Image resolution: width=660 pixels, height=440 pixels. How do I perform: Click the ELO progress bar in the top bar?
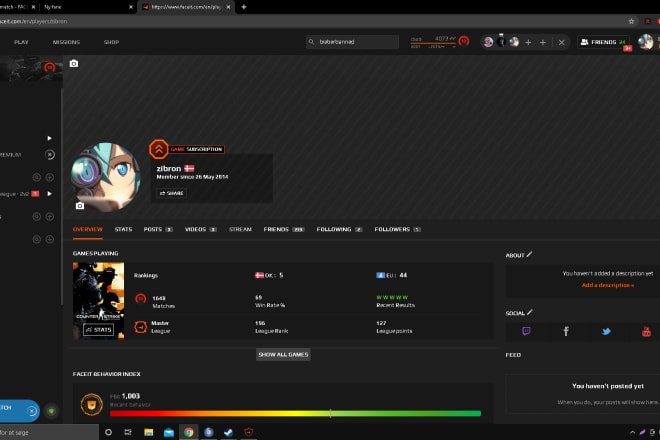tap(433, 43)
